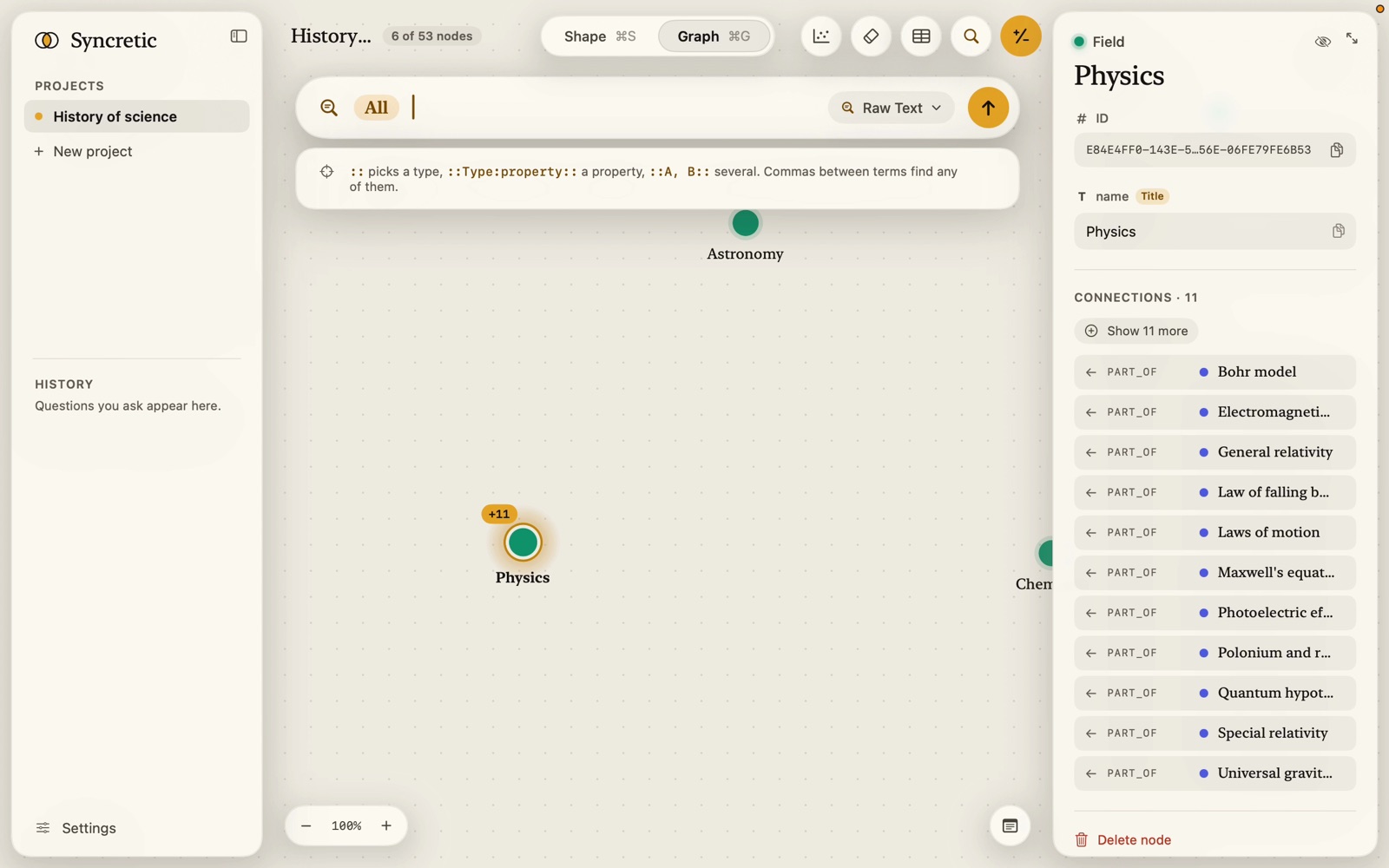Screen dimensions: 1389x868
Task: Select the Physics node in the graph
Action: point(523,542)
